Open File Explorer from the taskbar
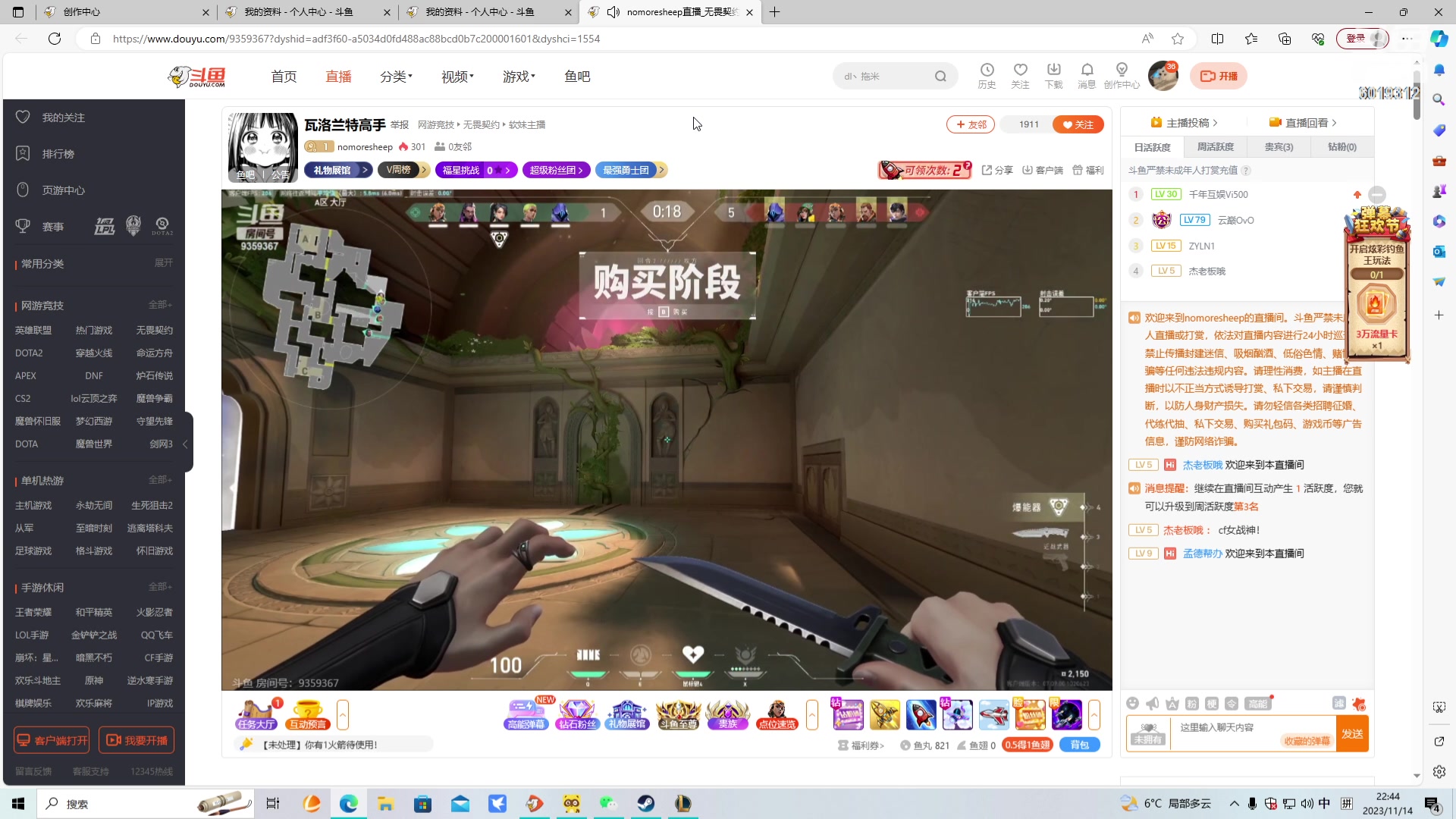The image size is (1456, 819). click(x=386, y=804)
